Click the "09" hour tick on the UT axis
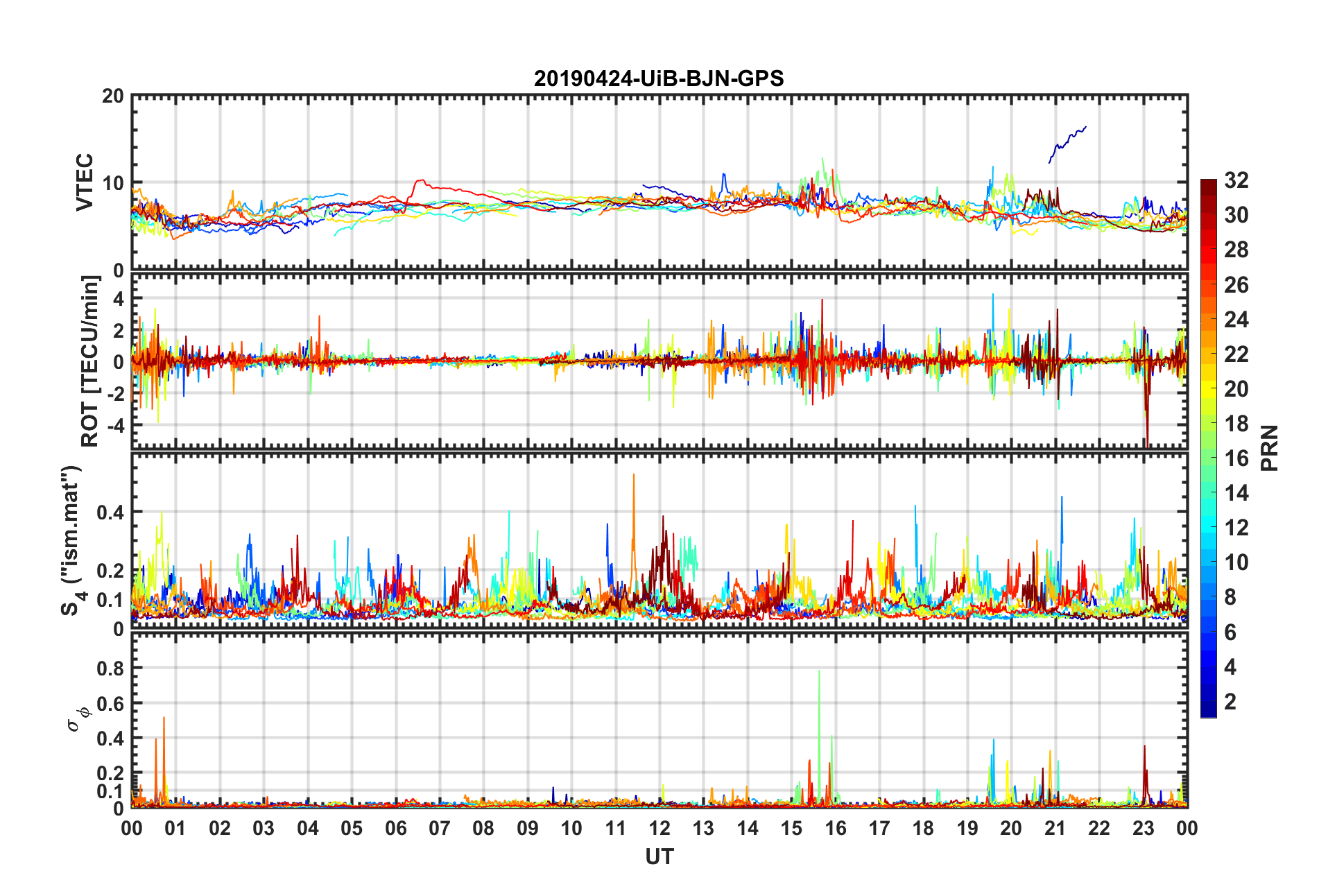The image size is (1319, 896). (528, 828)
